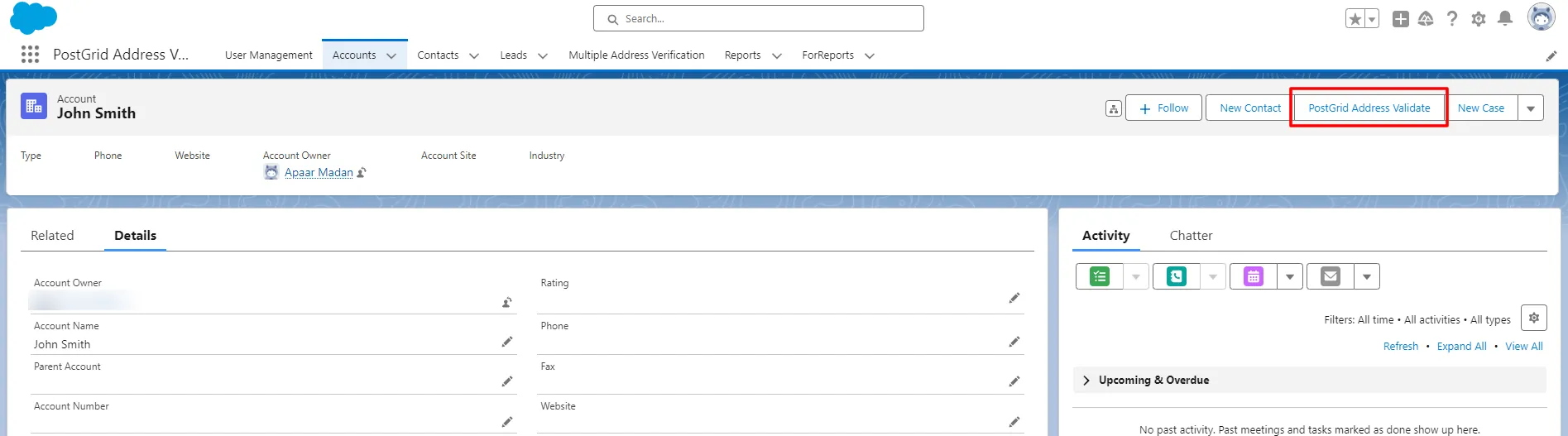This screenshot has height=436, width=1568.
Task: Open the Favorites list dropdown arrow
Action: coord(1372,19)
